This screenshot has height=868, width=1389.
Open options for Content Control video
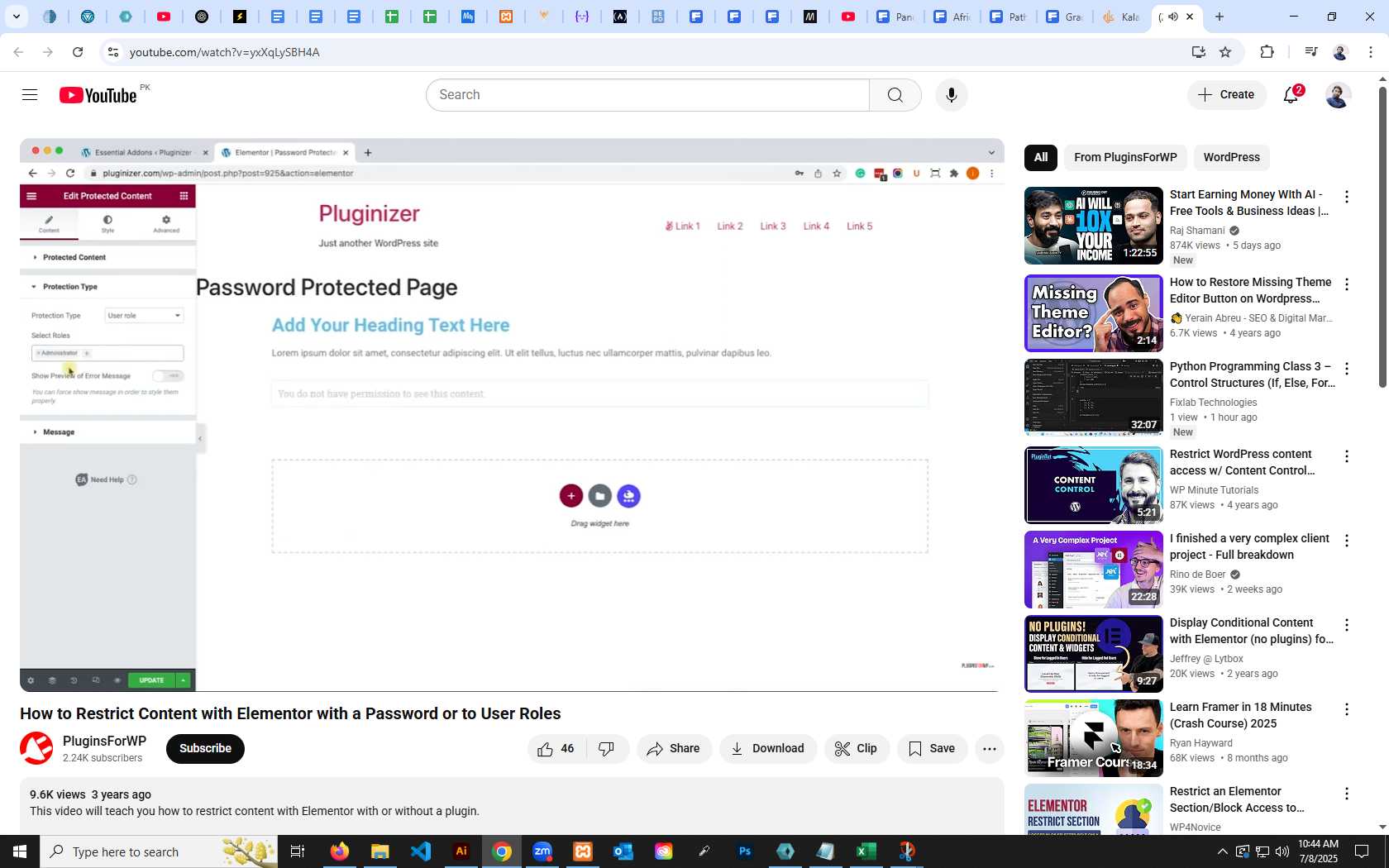coord(1347,456)
